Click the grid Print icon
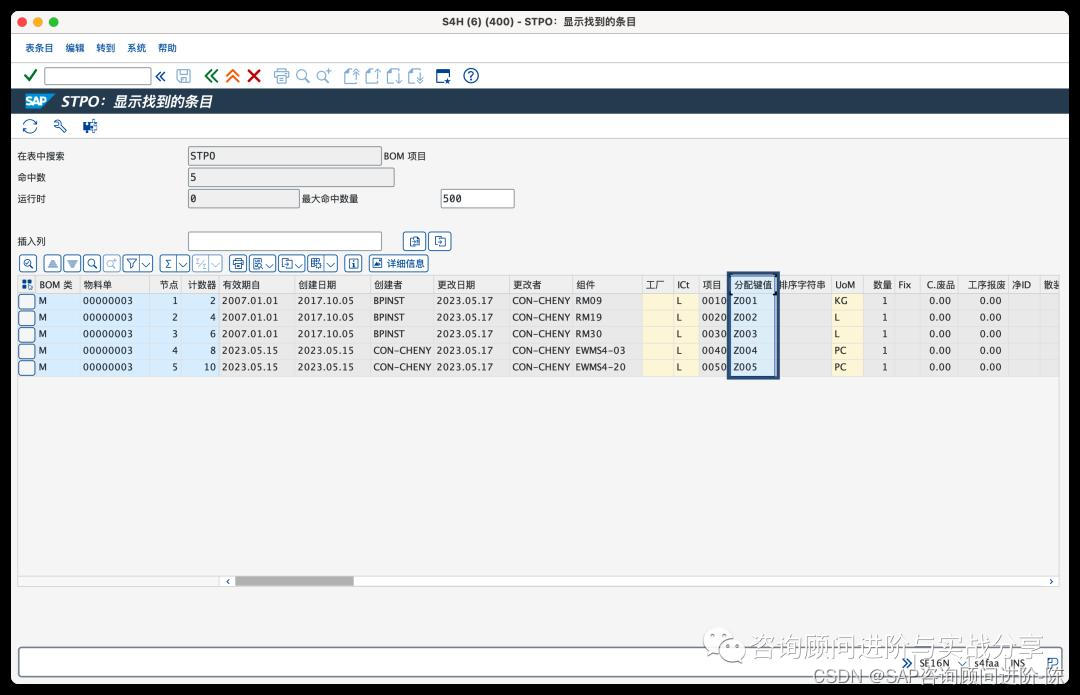 [x=238, y=263]
